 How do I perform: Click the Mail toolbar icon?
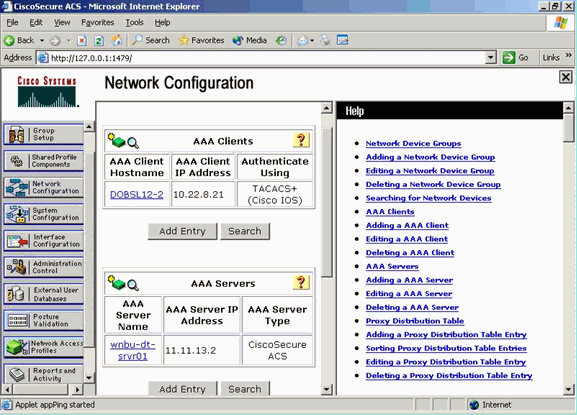coord(303,40)
